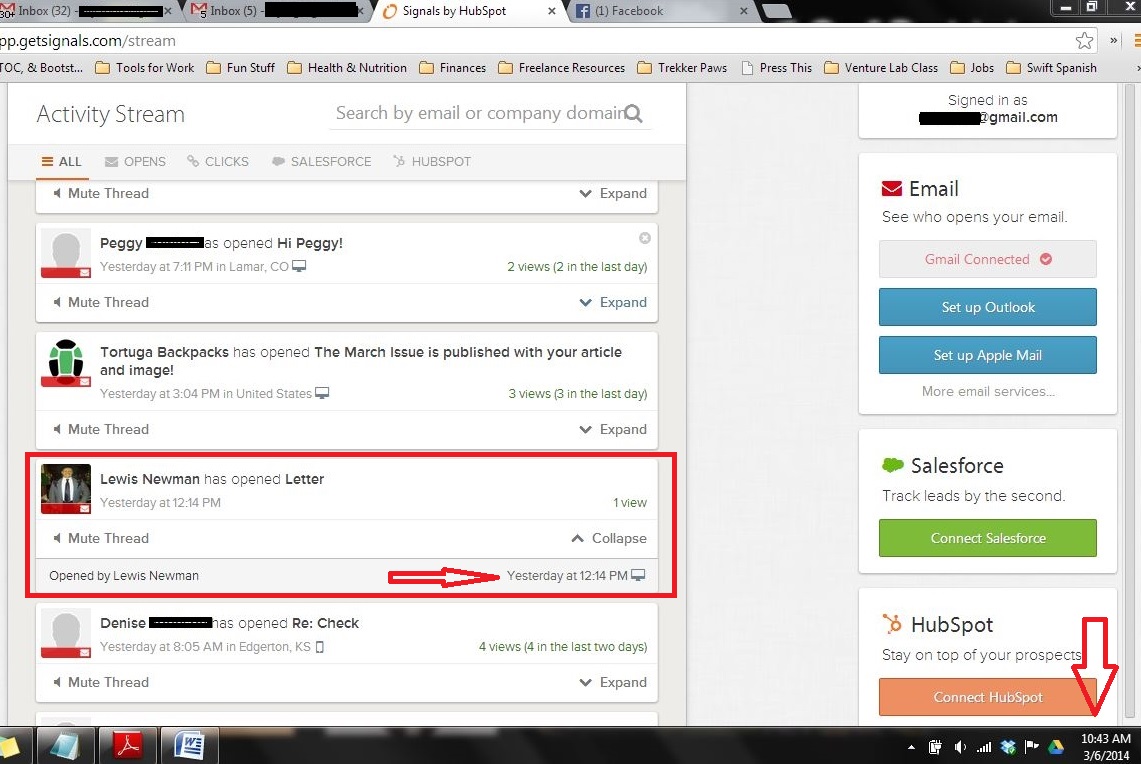Filter the stream by OPENS
Screen dimensions: 1141x764
[x=135, y=162]
